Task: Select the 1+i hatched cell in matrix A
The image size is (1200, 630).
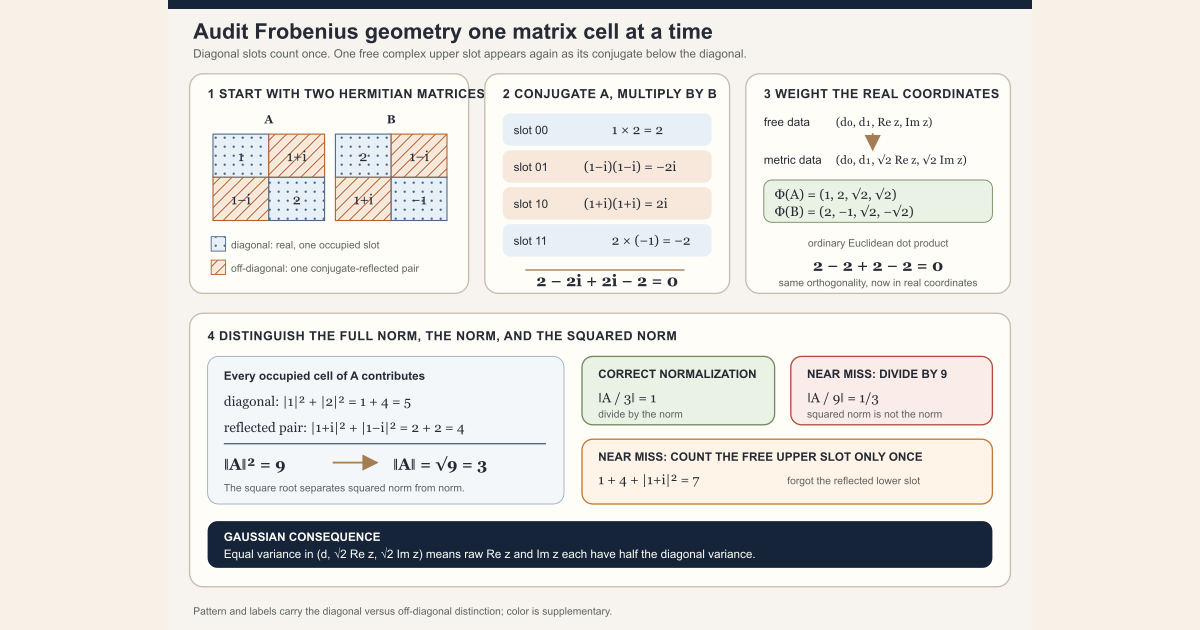Action: pyautogui.click(x=297, y=156)
